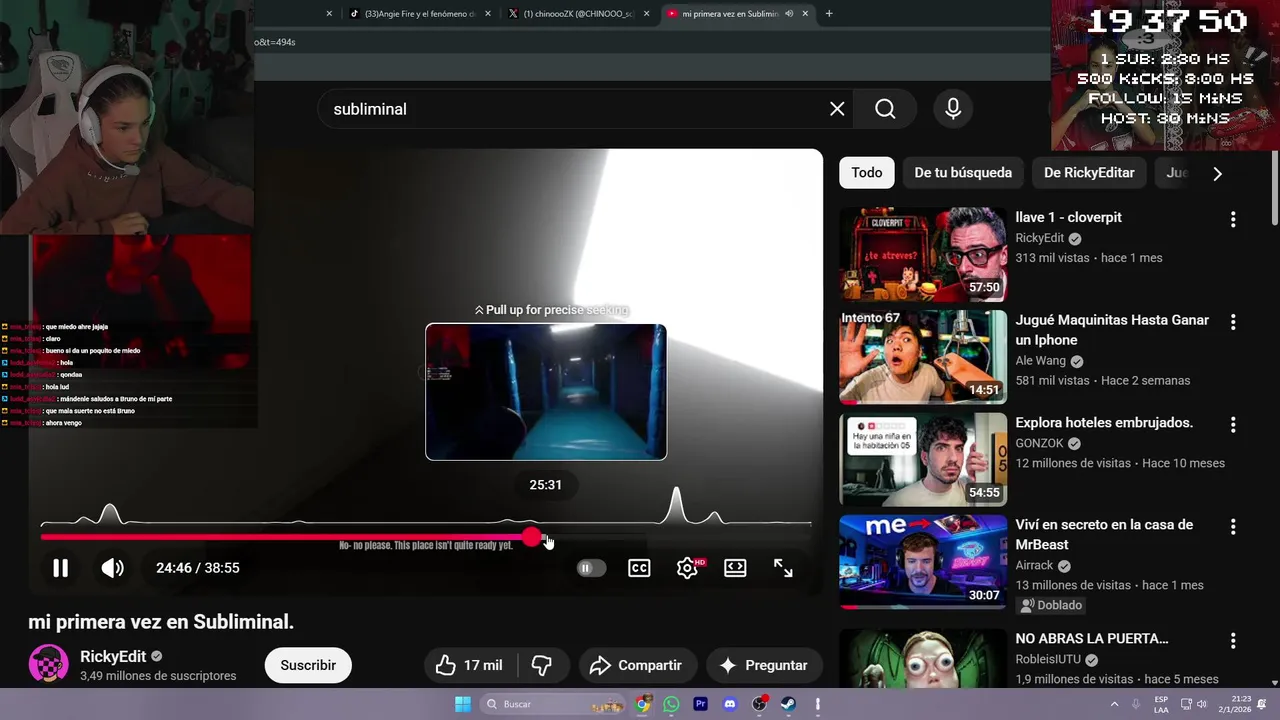Mute the video volume speaker icon
The image size is (1280, 720).
pos(112,568)
